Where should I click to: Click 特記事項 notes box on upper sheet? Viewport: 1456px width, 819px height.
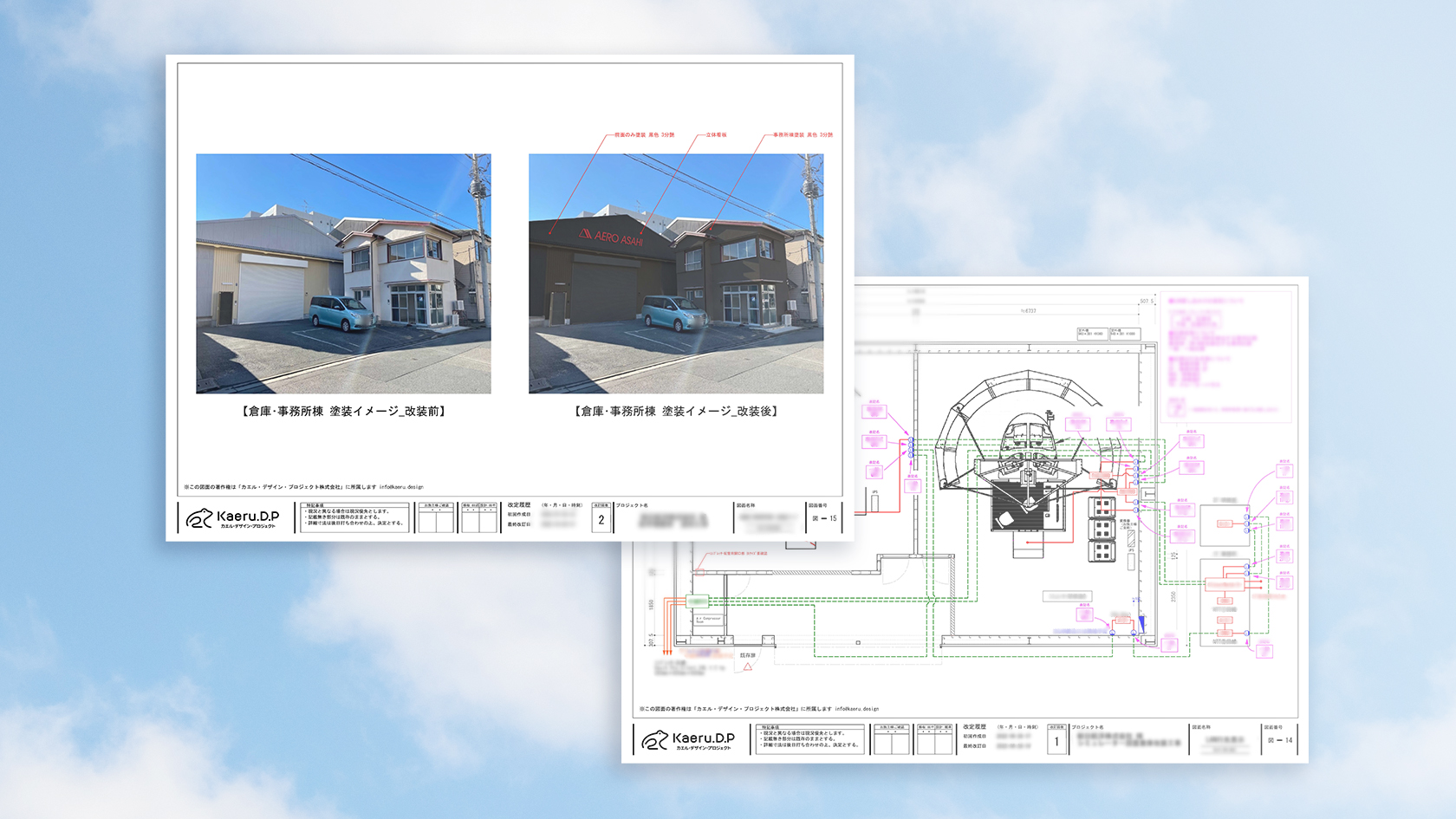(x=354, y=517)
